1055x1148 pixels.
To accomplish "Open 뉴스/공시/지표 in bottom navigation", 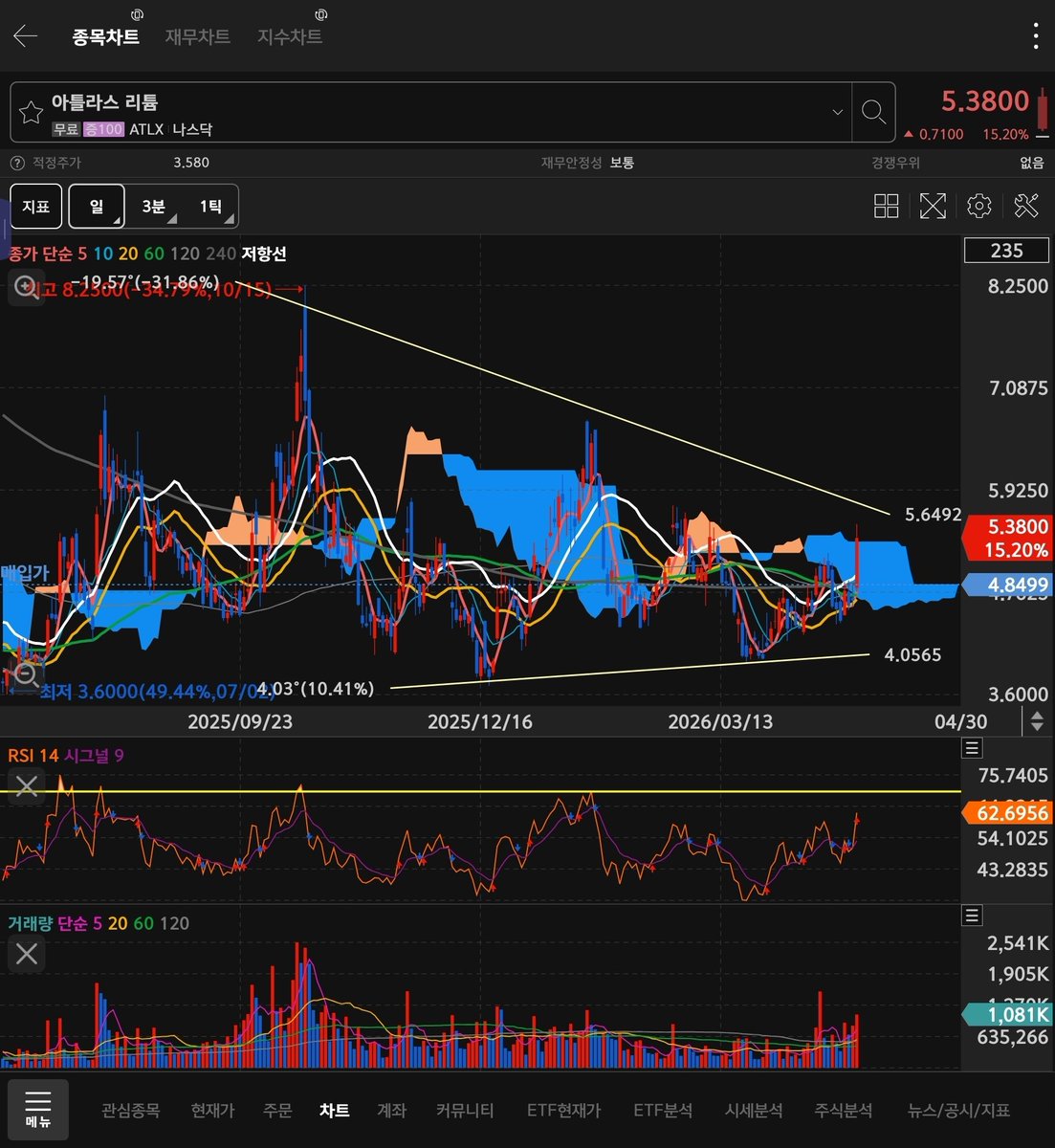I will 958,1111.
